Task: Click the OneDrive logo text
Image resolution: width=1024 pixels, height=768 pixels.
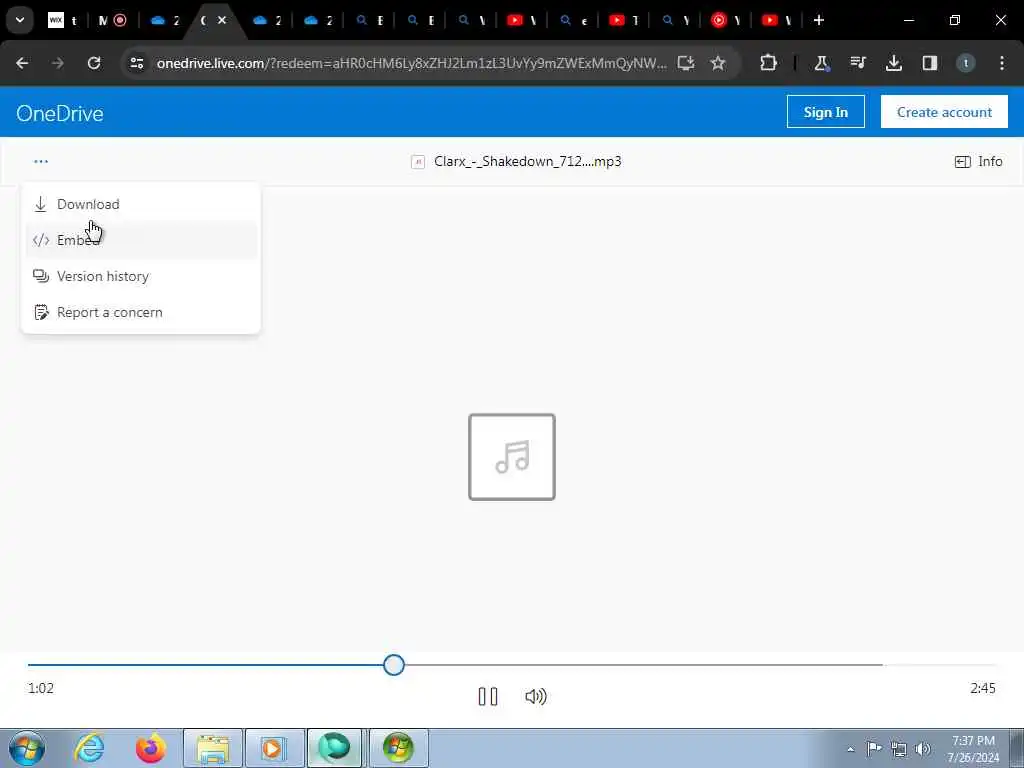Action: click(x=60, y=114)
